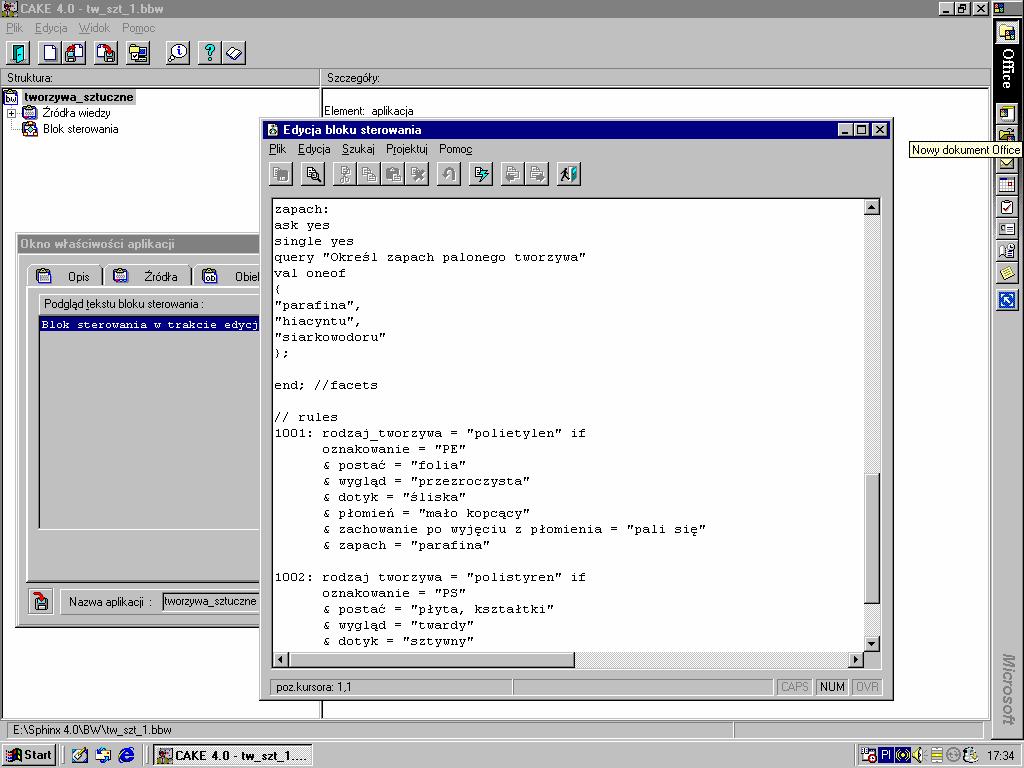
Task: Click the printer icon with left arrow
Action: click(513, 174)
